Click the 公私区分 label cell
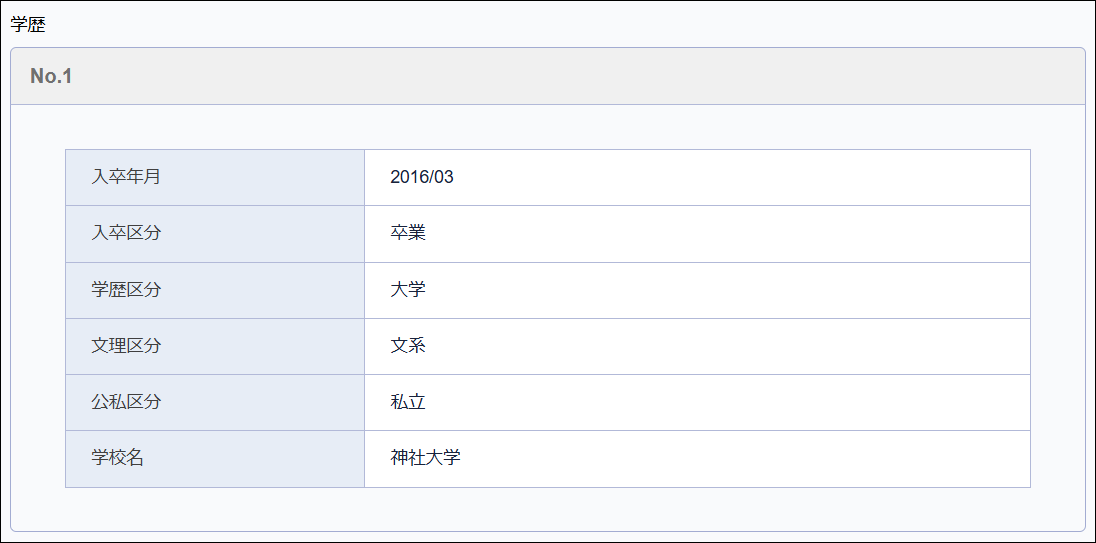Screen dimensions: 1096x543 pyautogui.click(x=126, y=402)
